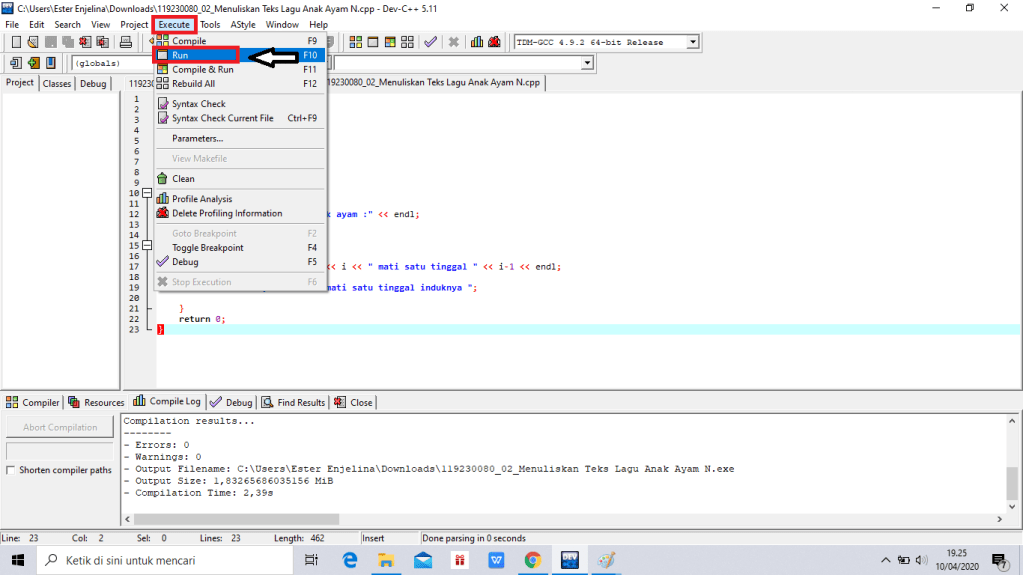Click the Profile Analysis chart toolbar icon

478,42
